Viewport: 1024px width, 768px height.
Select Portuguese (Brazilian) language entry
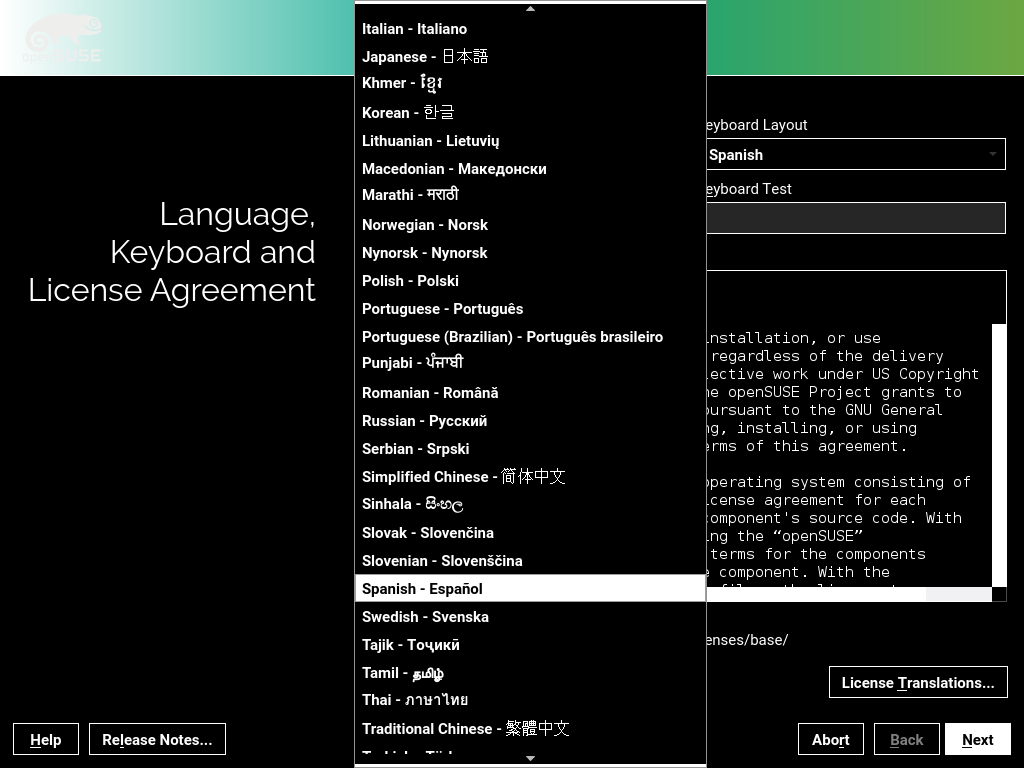click(512, 337)
